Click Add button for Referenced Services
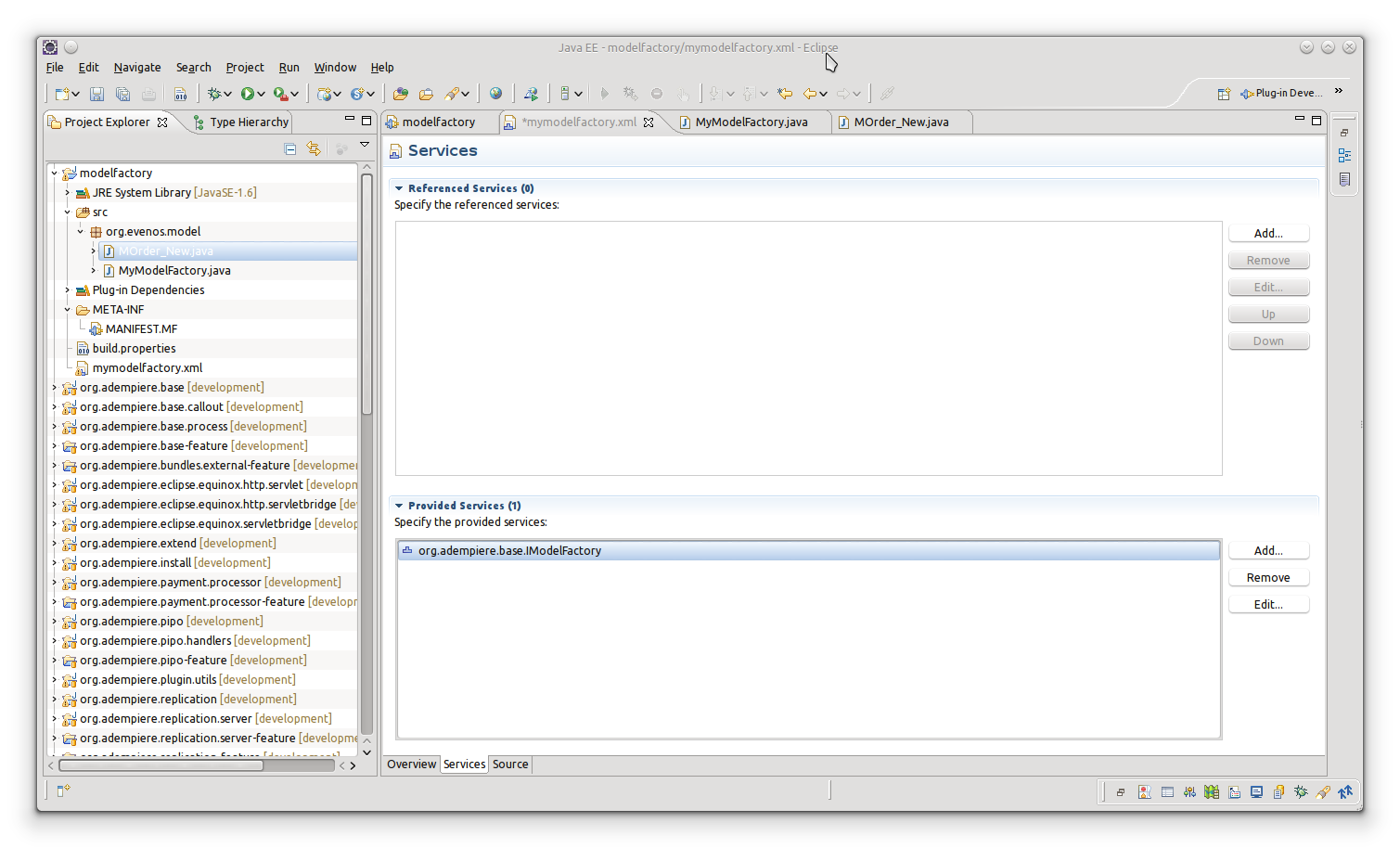This screenshot has height=848, width=1400. click(1268, 234)
